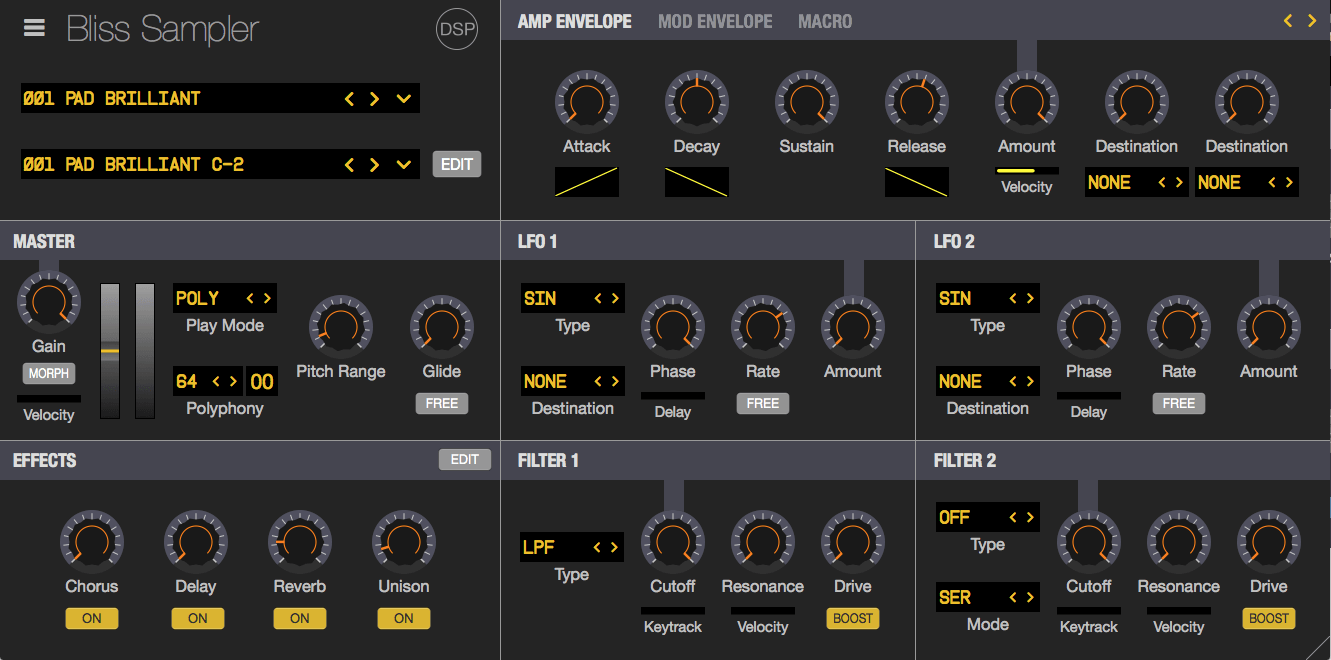This screenshot has height=660, width=1331.
Task: Click the Decay knob
Action: point(697,101)
